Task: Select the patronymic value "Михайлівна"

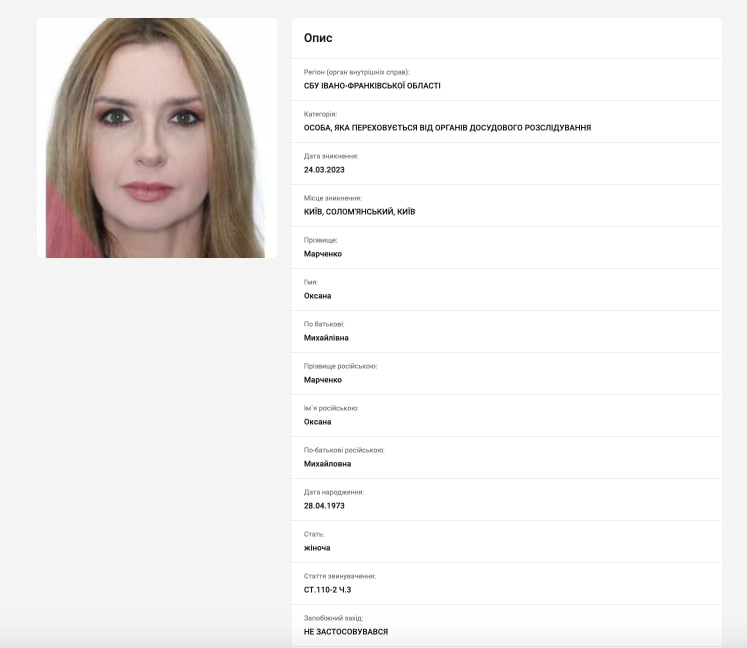Action: point(326,338)
